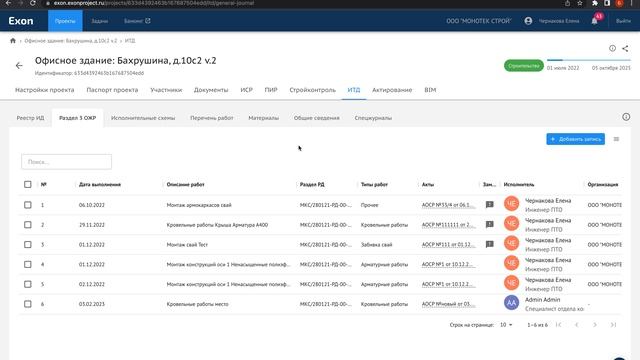Go to home via breadcrumb house icon
The width and height of the screenshot is (640, 360).
[x=13, y=40]
